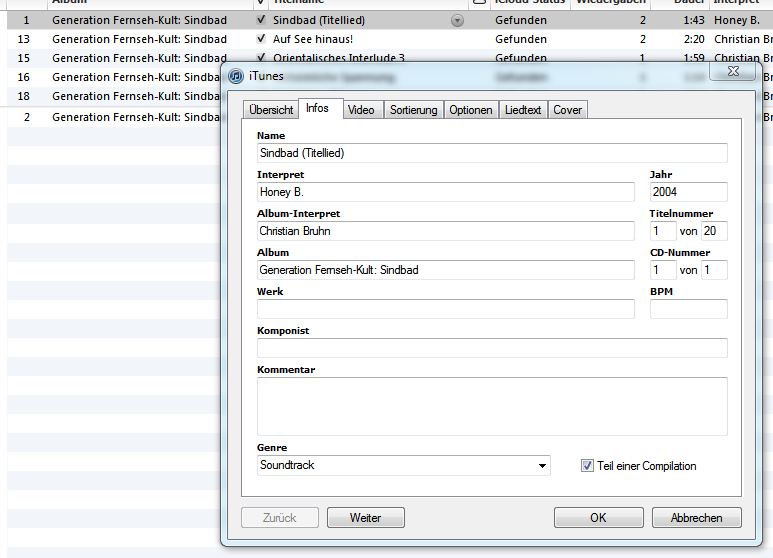Click the round arrow icon beside Sindbad (Titellied)
The width and height of the screenshot is (773, 558).
(x=457, y=21)
